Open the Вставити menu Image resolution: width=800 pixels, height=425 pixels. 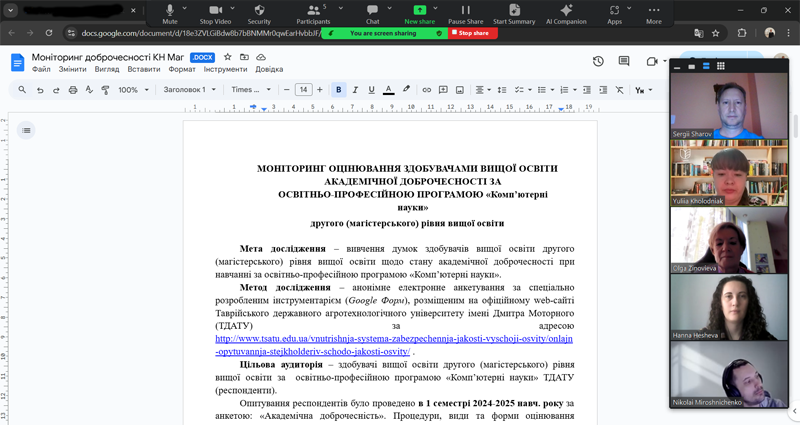coord(144,69)
